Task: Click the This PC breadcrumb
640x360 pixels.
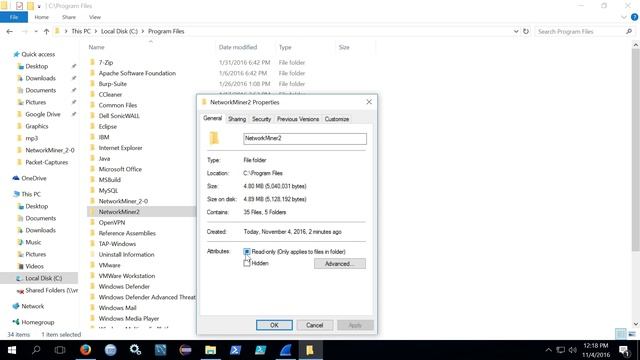Action: point(81,31)
